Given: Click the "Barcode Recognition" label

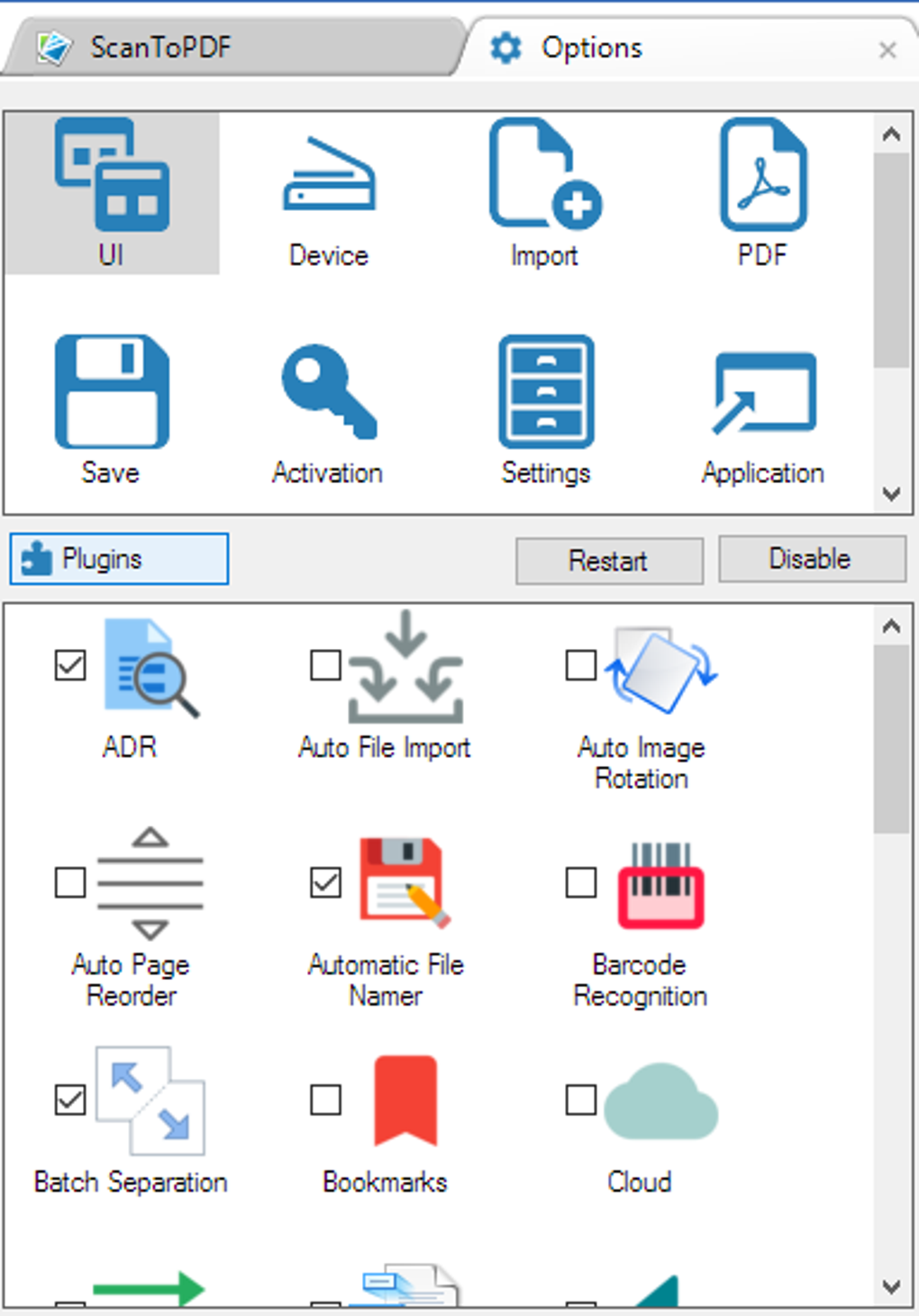Looking at the screenshot, I should 641,980.
